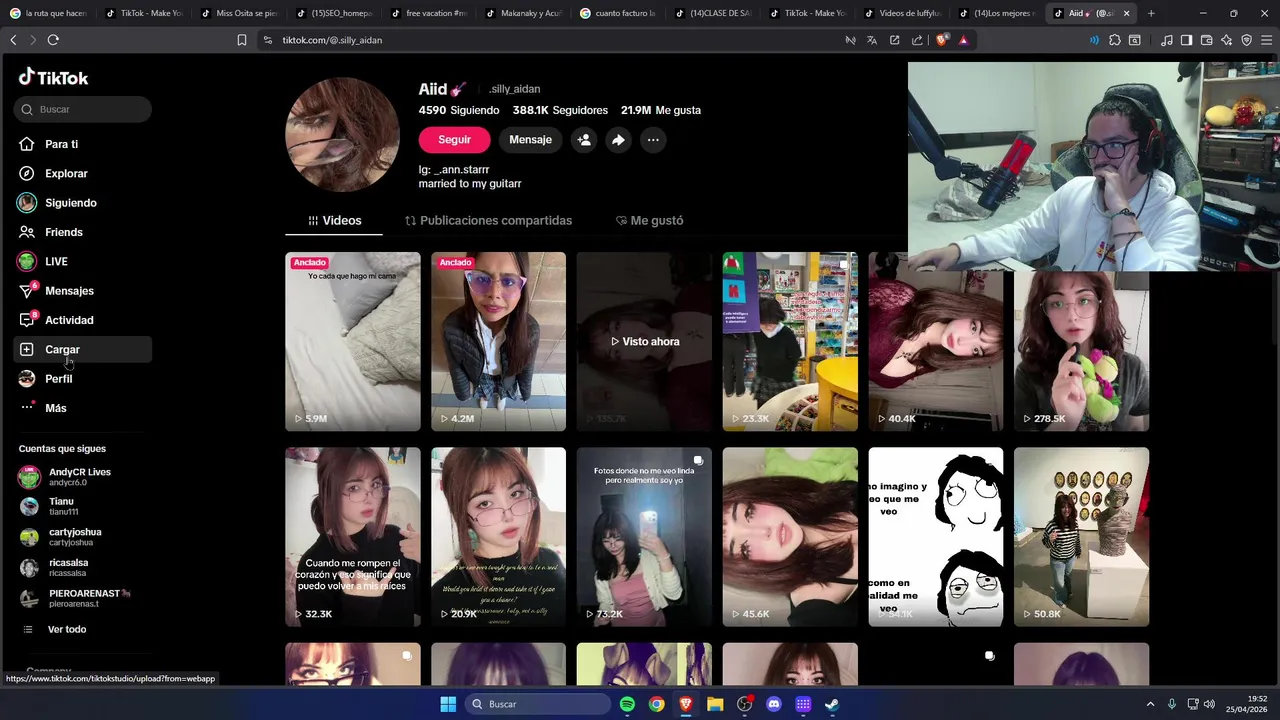This screenshot has height=720, width=1280.
Task: Open Spotify from the taskbar
Action: tap(627, 704)
